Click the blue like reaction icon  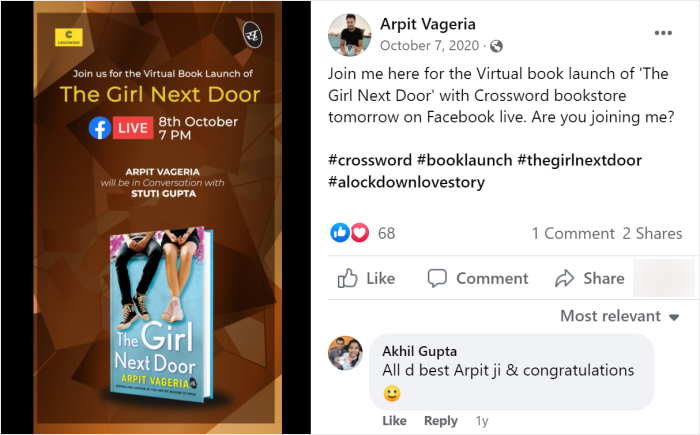point(340,233)
